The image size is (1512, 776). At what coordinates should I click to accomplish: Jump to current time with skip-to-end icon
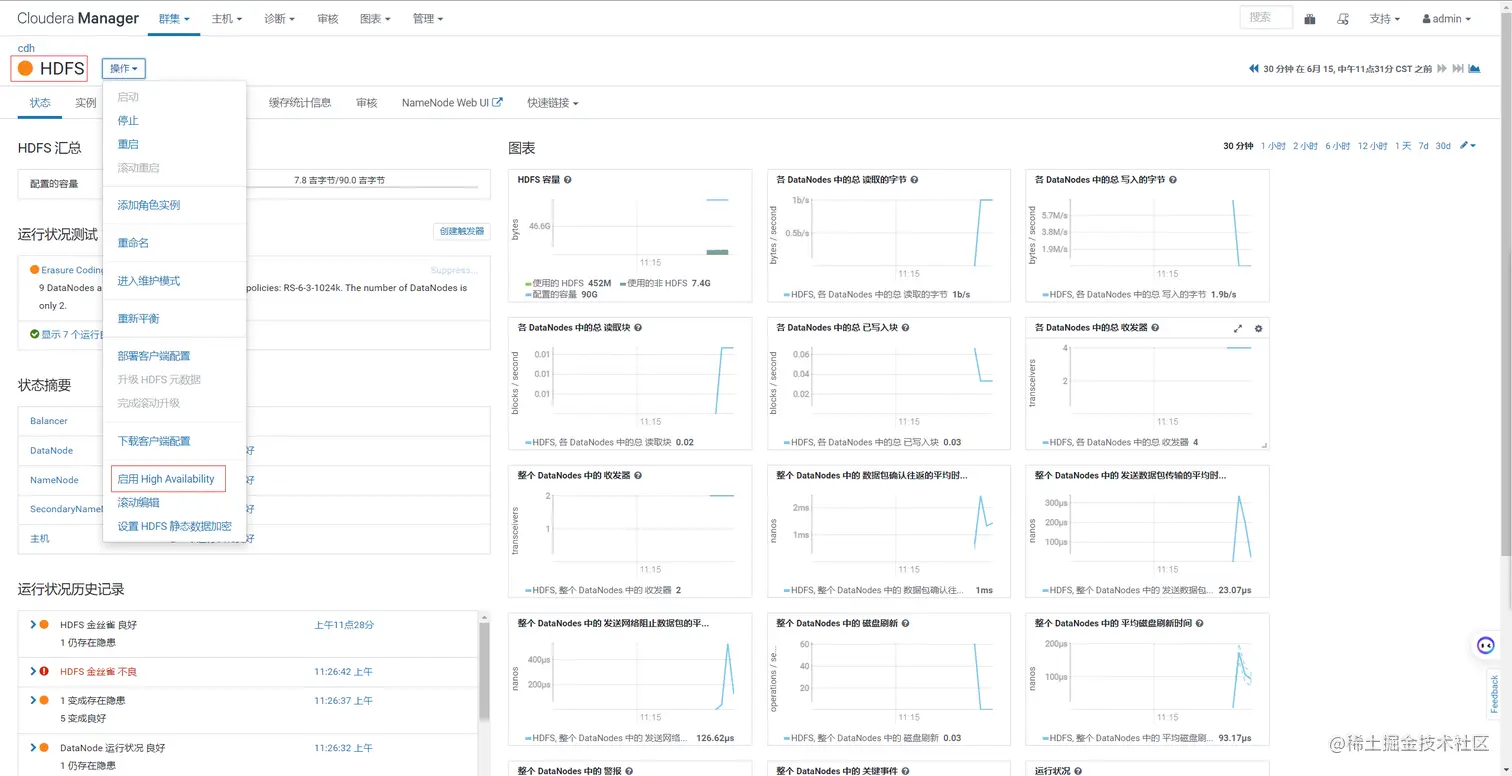(1459, 69)
